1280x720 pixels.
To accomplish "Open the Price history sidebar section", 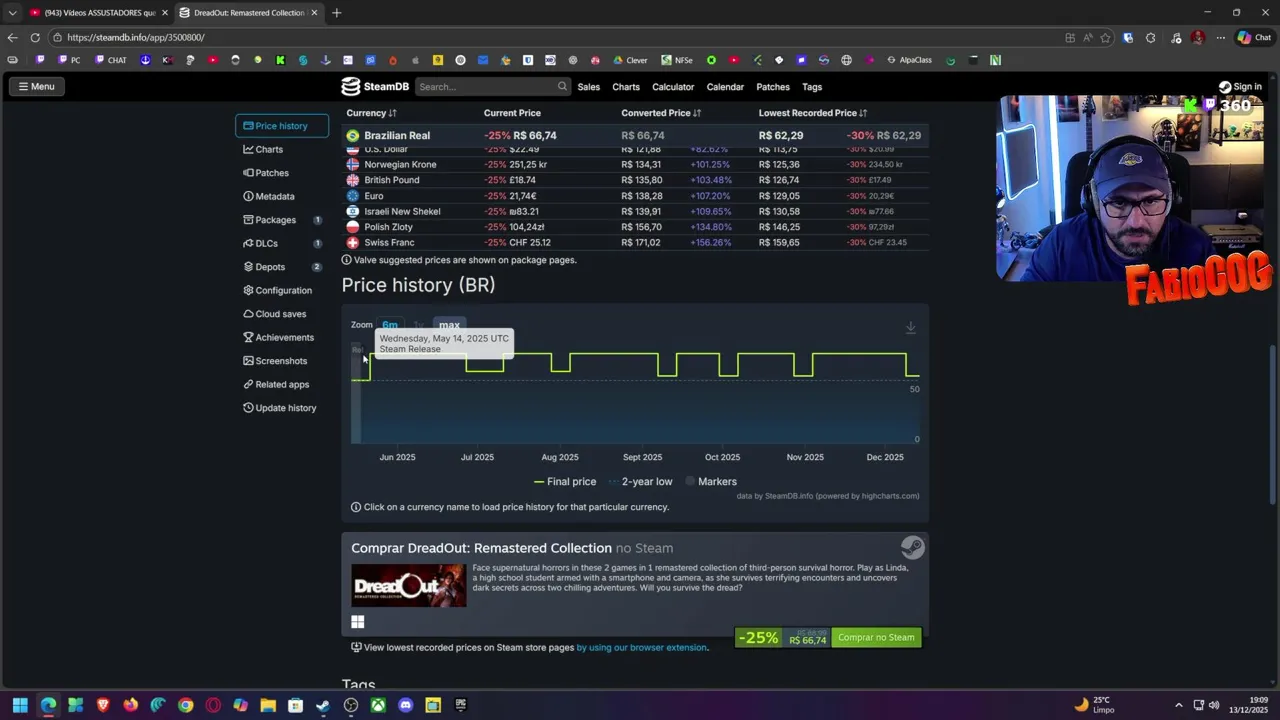I will (281, 126).
